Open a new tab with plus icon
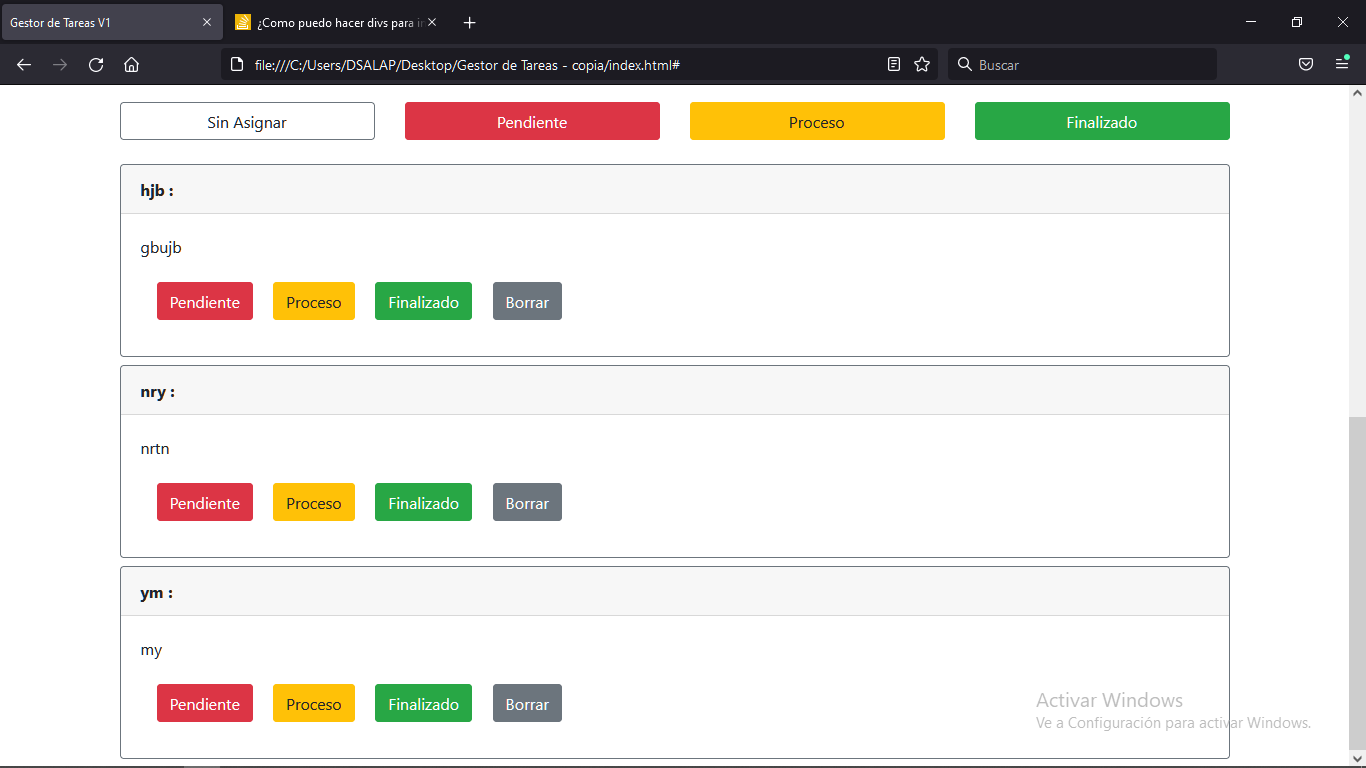The image size is (1366, 768). point(470,23)
